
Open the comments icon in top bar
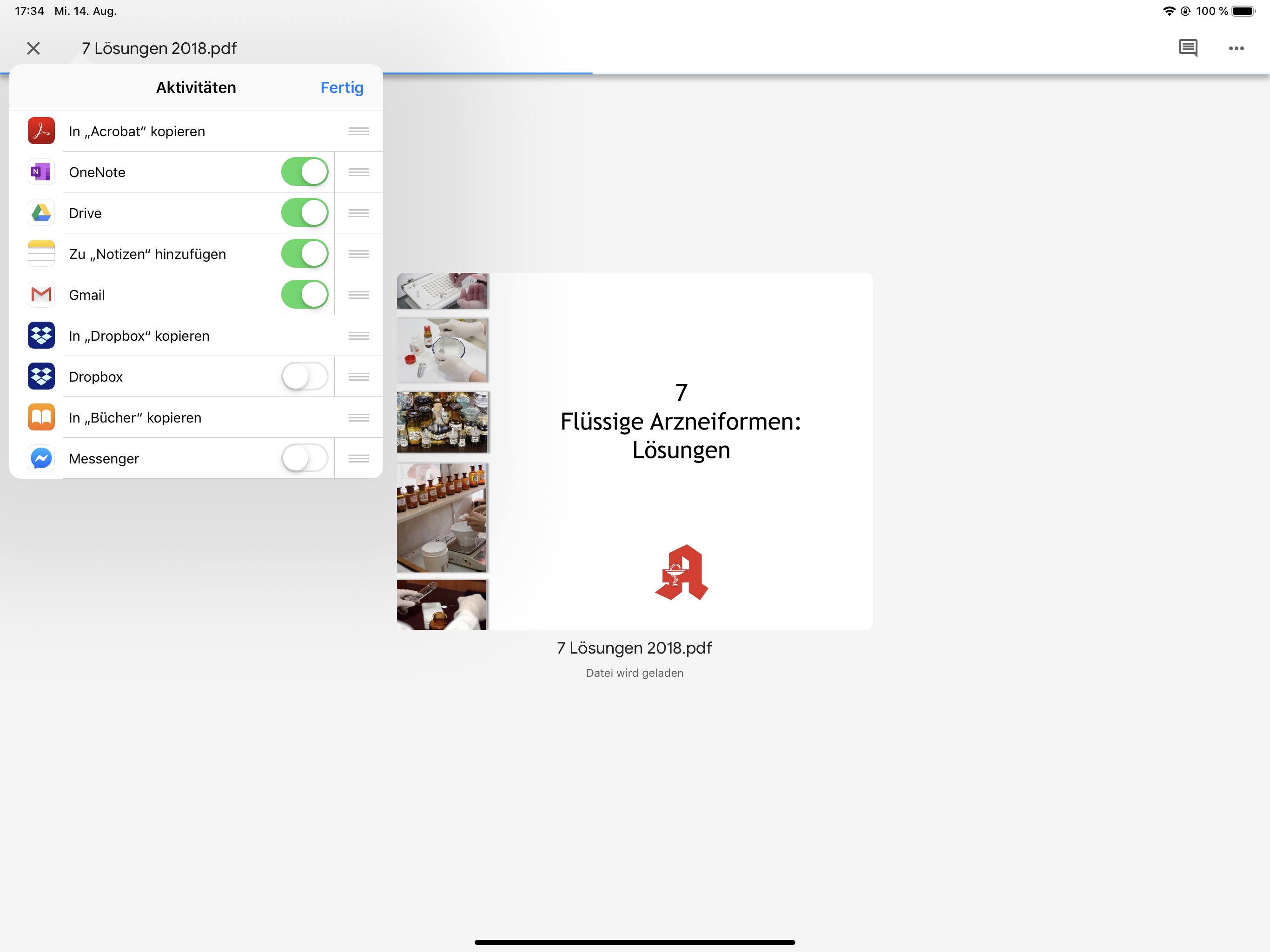click(1187, 48)
